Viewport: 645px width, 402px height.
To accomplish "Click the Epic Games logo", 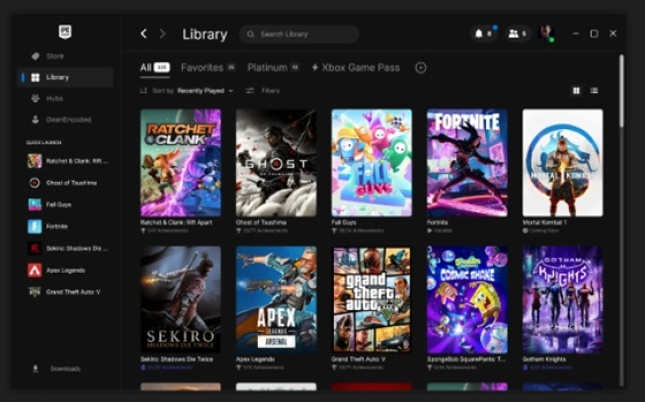I will pos(65,32).
